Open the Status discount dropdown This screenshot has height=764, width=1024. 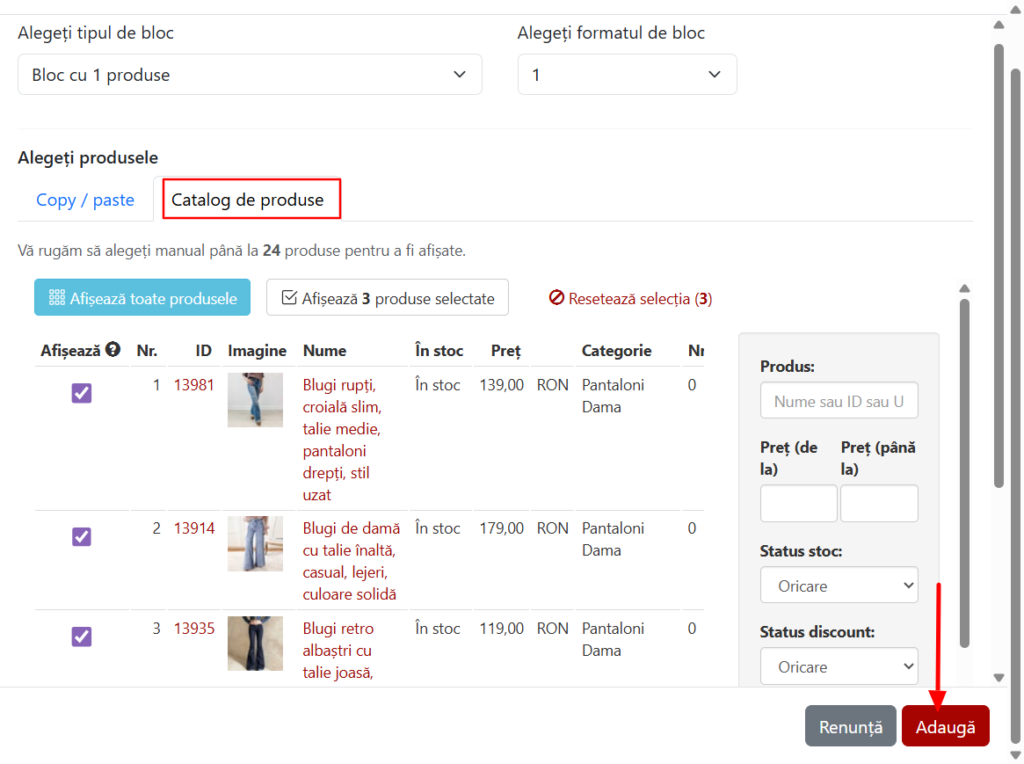coord(839,667)
